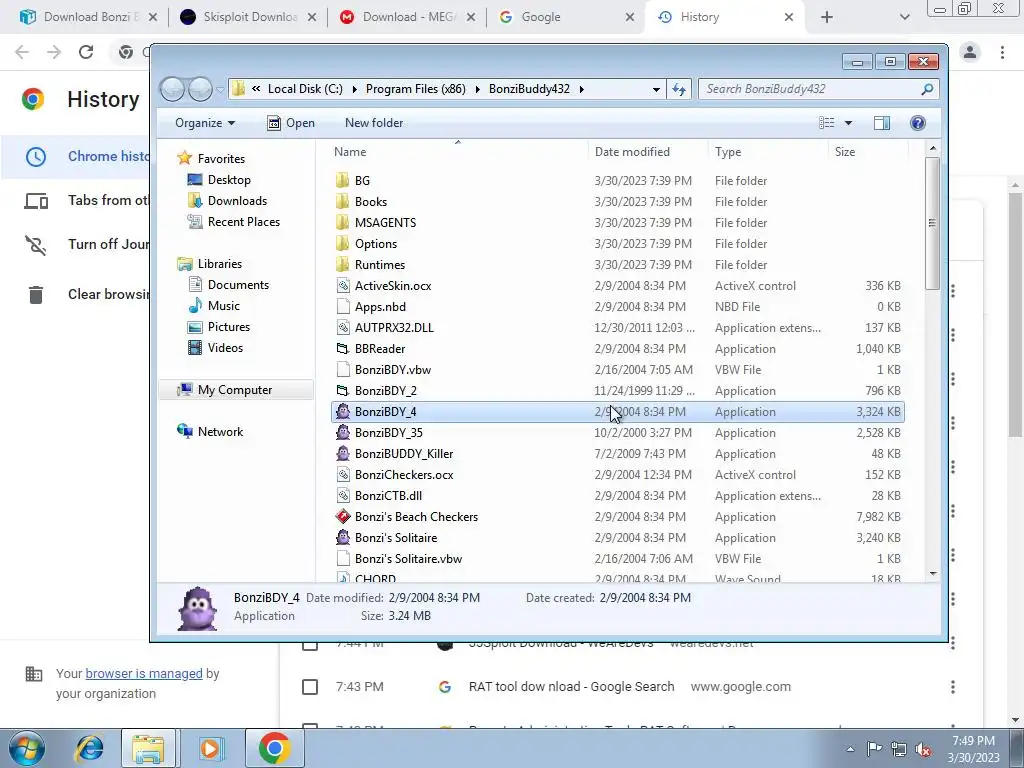Open the Chrome three-dot menu
The width and height of the screenshot is (1024, 768).
[x=1002, y=52]
